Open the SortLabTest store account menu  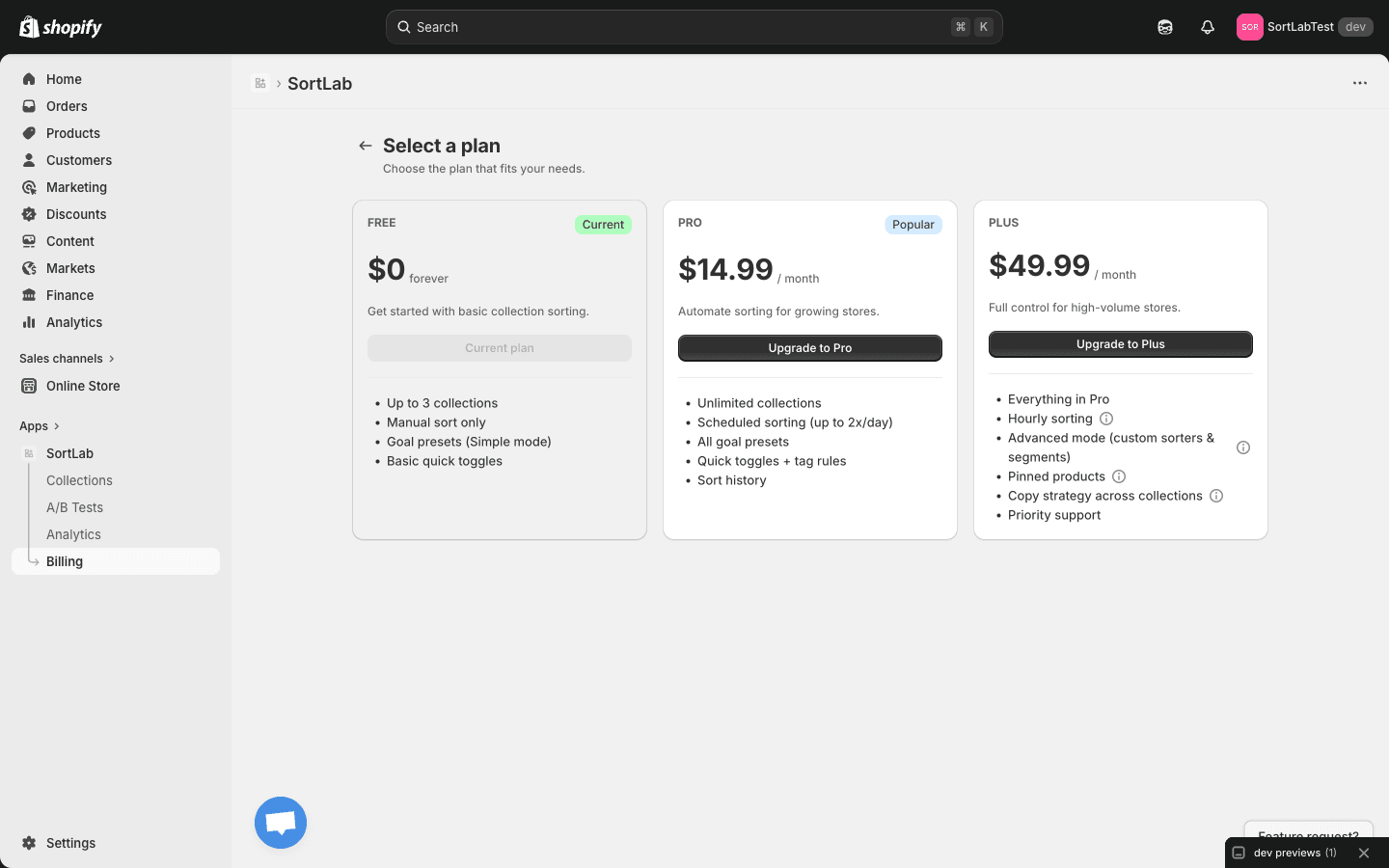1303,27
